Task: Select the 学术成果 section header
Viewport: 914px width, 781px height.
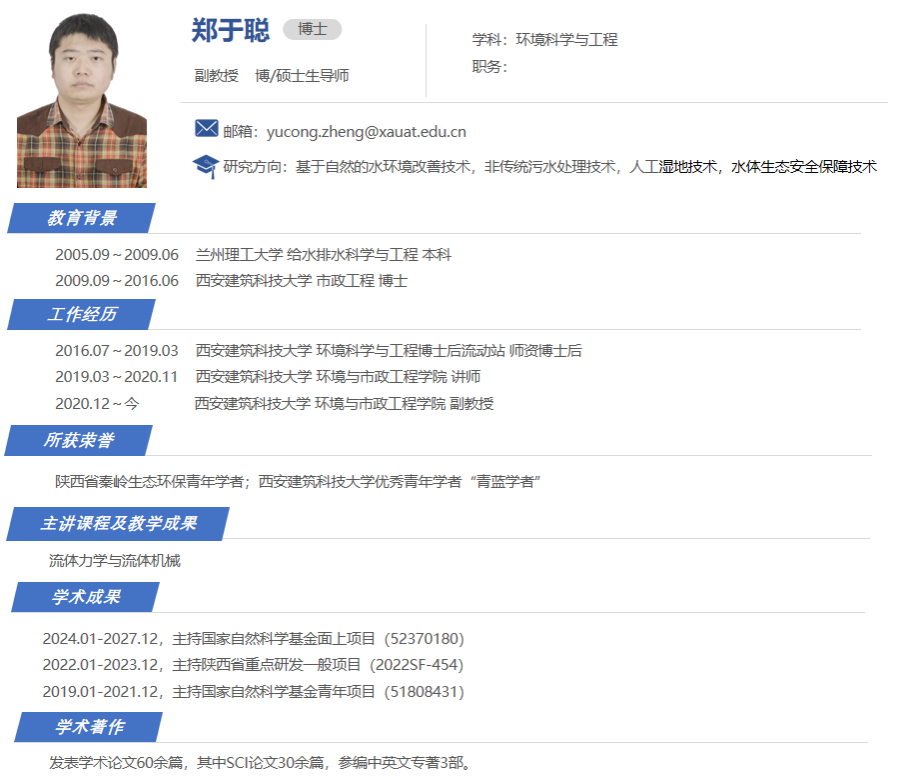Action: pyautogui.click(x=86, y=597)
